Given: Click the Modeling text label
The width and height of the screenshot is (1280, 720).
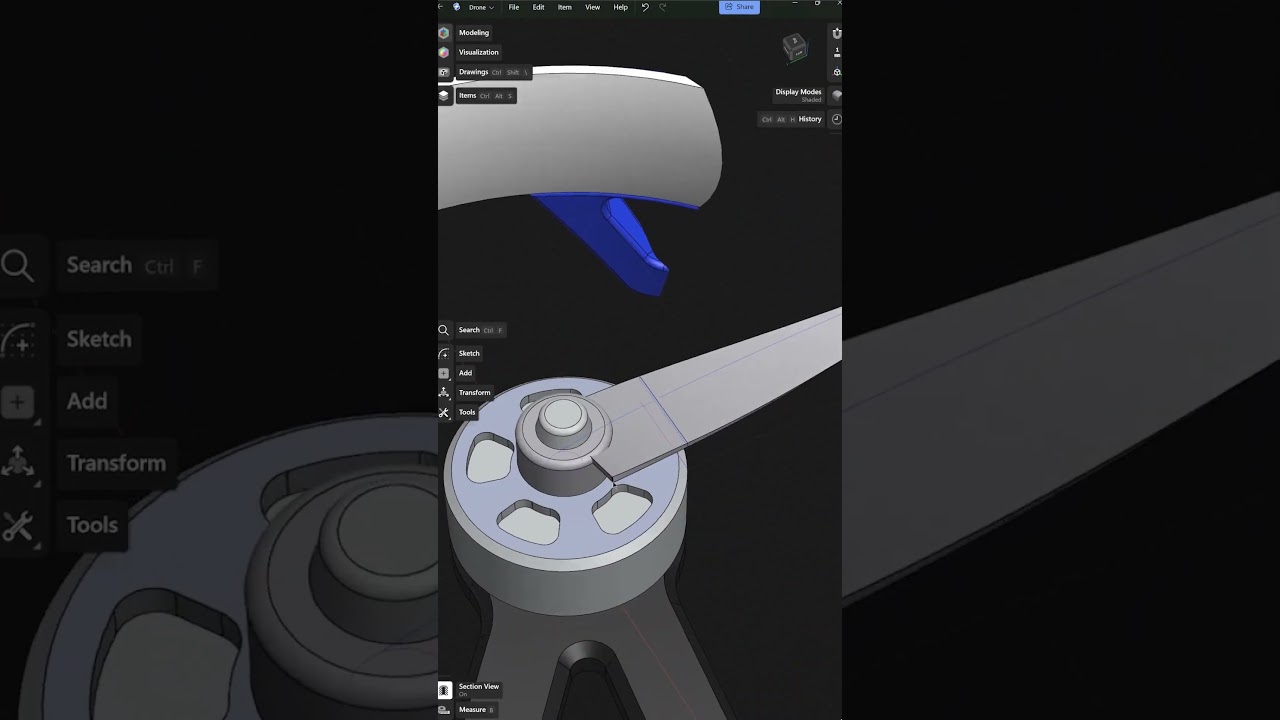Looking at the screenshot, I should point(474,33).
